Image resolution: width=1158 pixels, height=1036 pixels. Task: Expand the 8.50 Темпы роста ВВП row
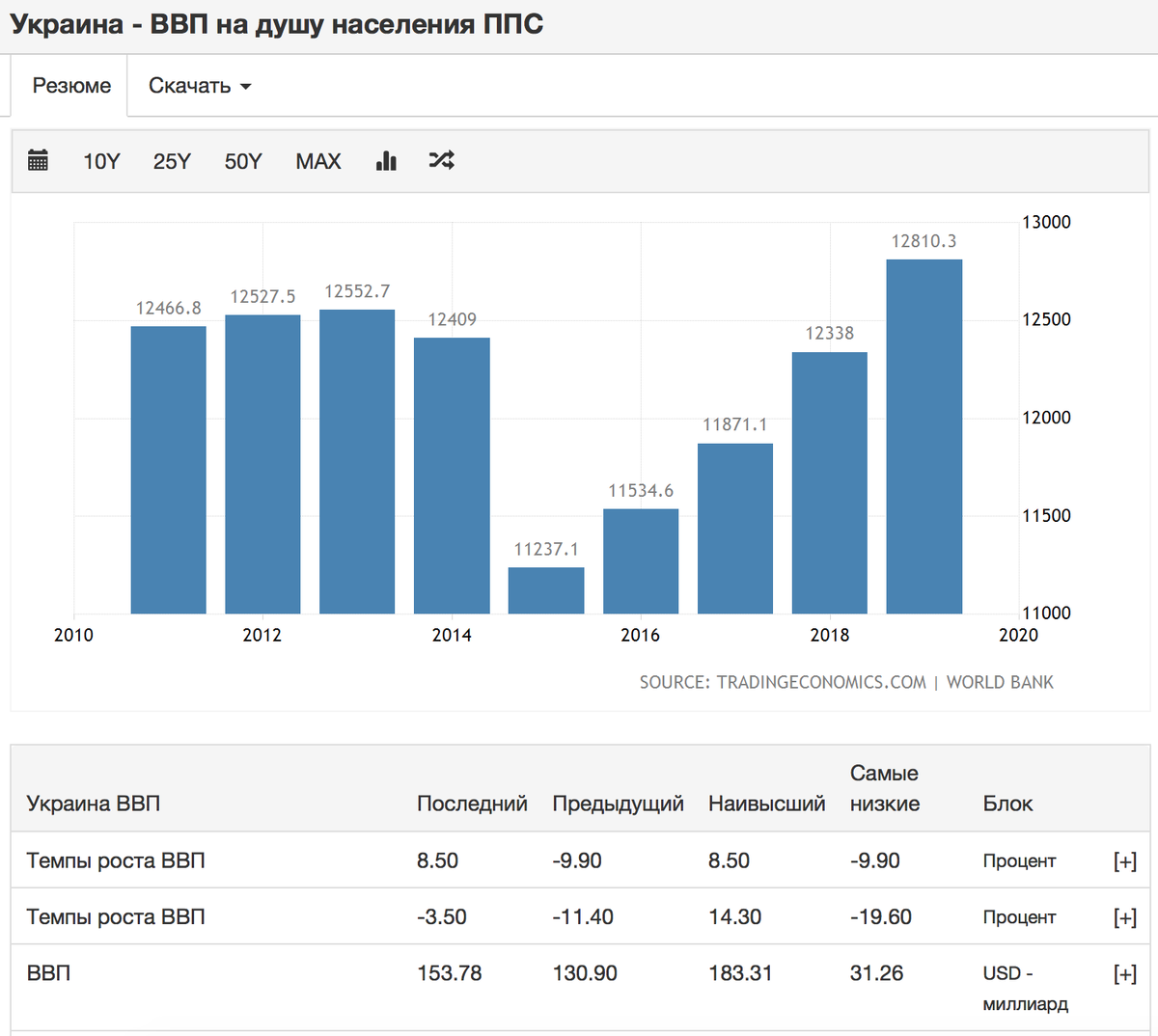1125,860
